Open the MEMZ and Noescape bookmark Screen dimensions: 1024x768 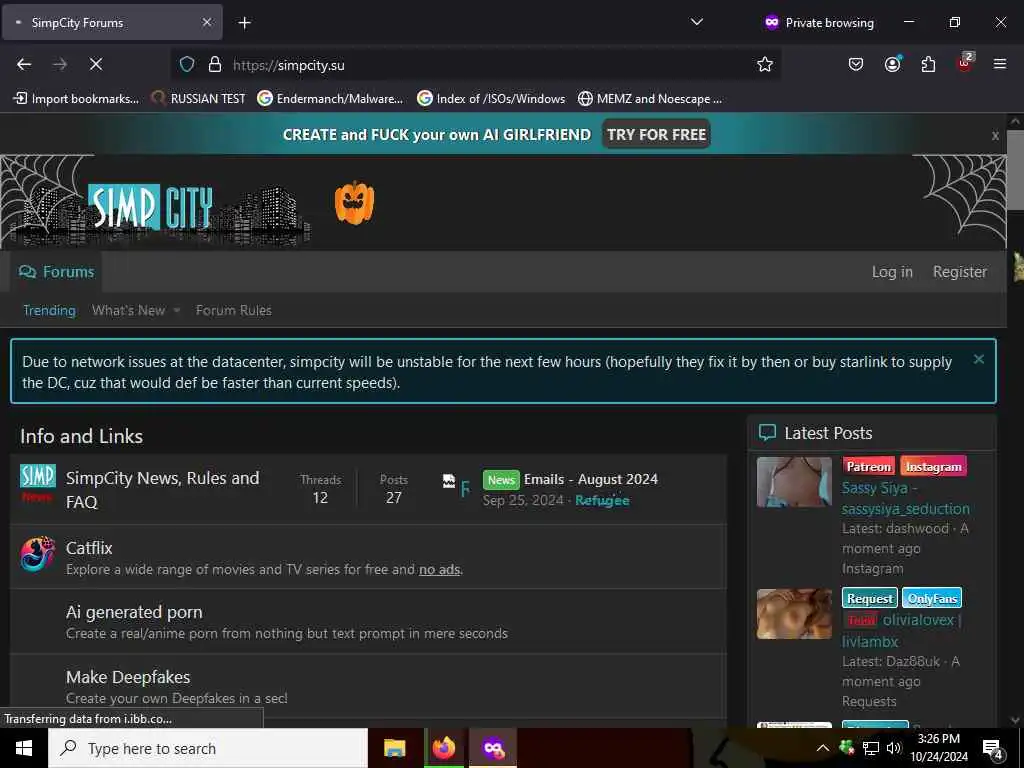coord(650,99)
